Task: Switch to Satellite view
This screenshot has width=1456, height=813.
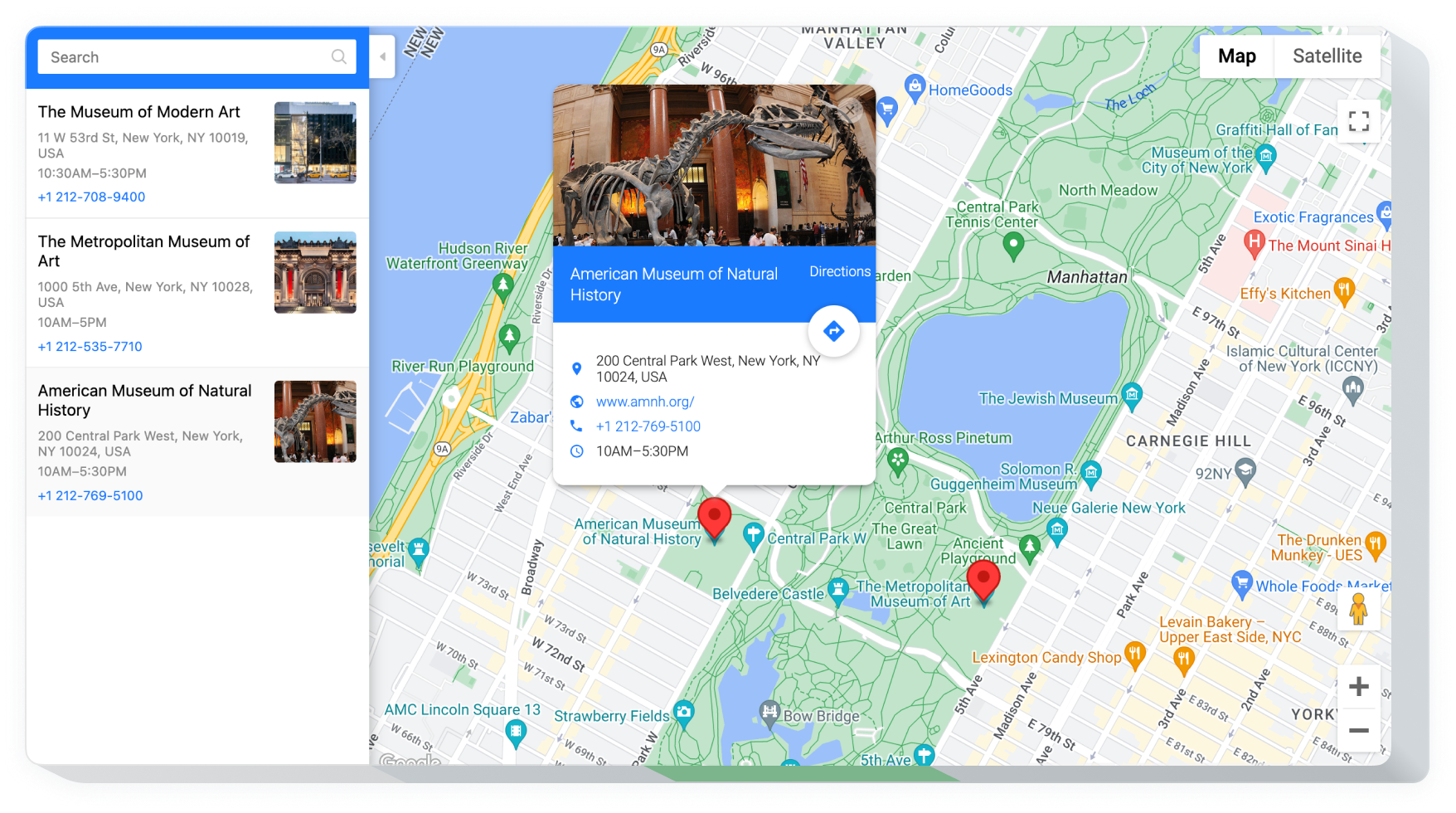Action: tap(1327, 56)
